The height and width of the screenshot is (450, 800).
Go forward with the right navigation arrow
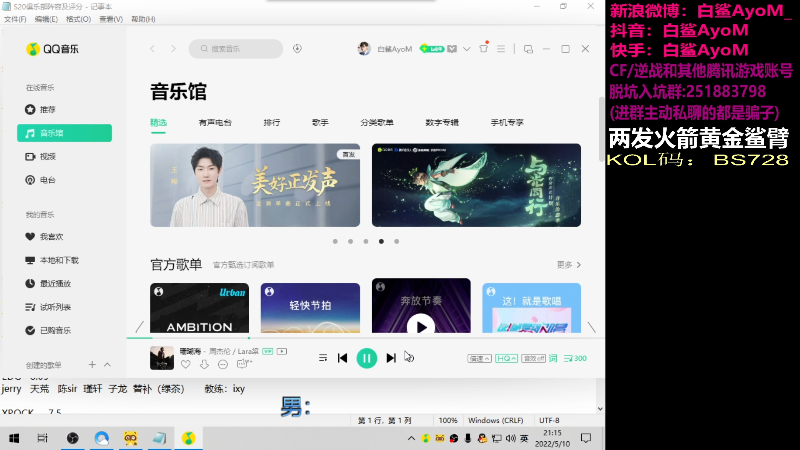[x=173, y=48]
